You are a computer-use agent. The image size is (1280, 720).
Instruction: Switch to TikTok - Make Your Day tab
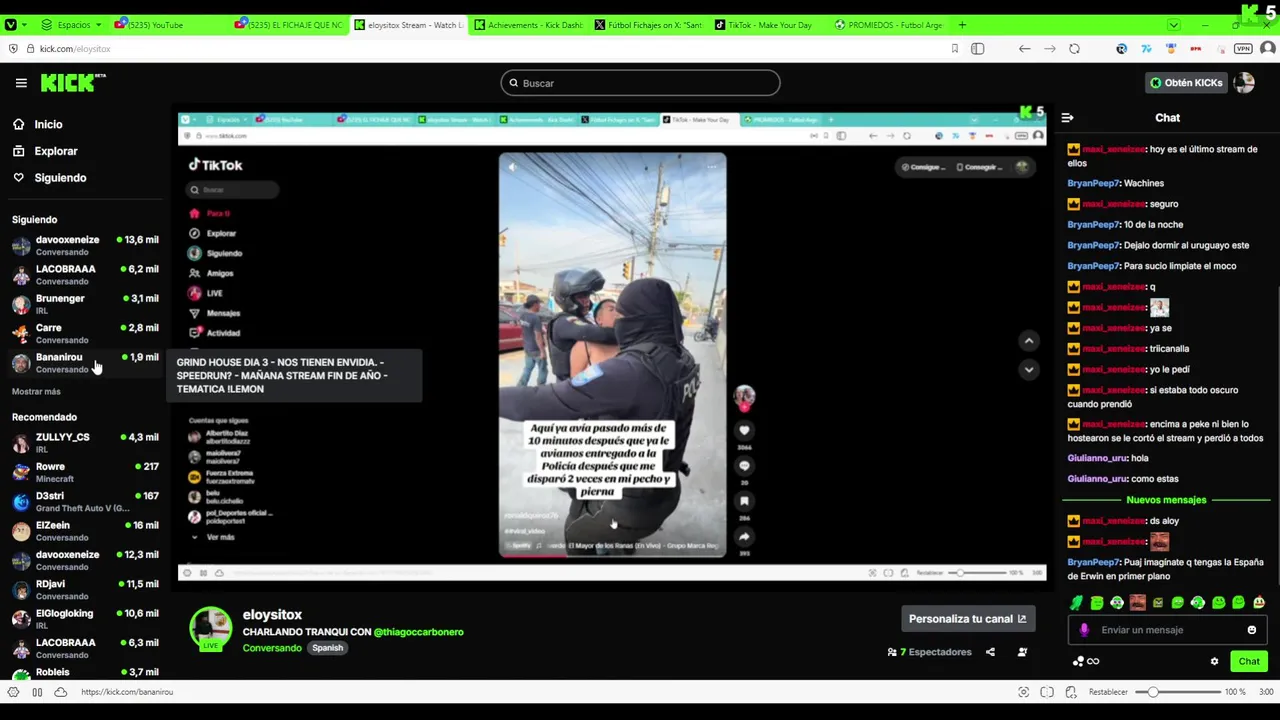tap(768, 24)
